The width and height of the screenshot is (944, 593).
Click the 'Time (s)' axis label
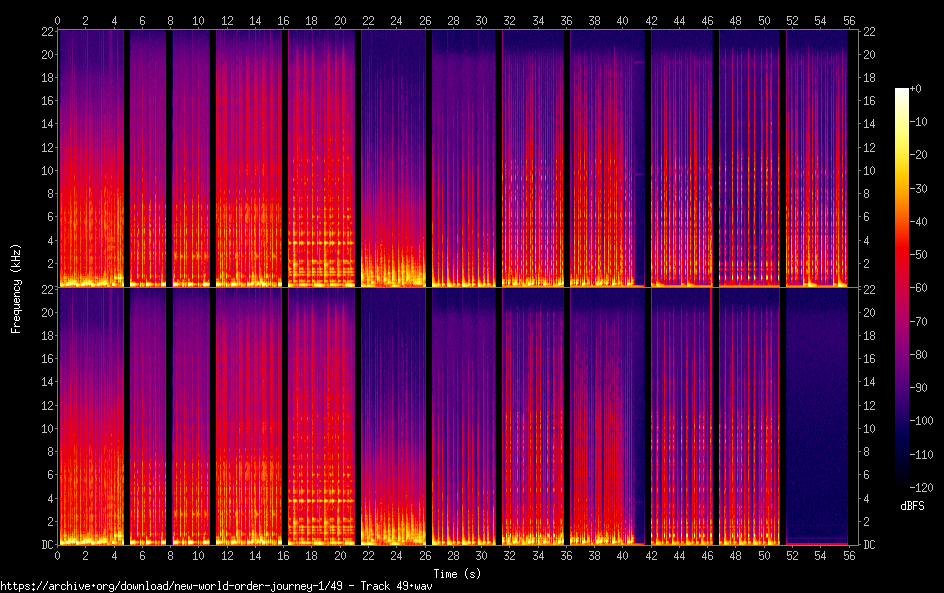(456, 573)
